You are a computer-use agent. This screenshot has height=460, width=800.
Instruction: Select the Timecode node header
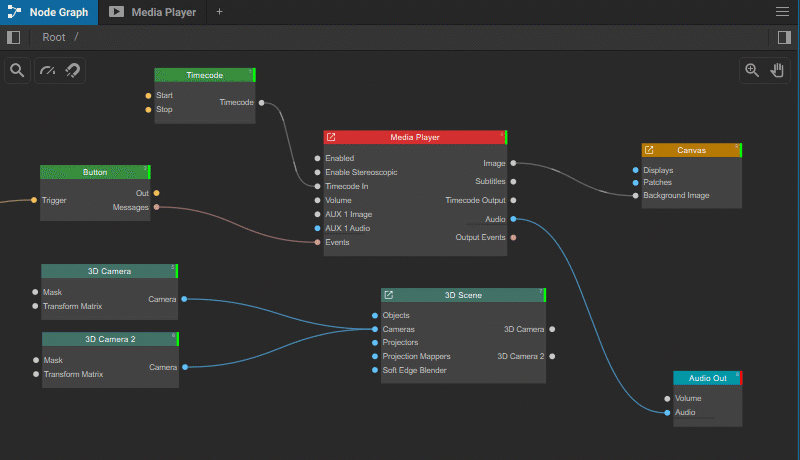[205, 75]
